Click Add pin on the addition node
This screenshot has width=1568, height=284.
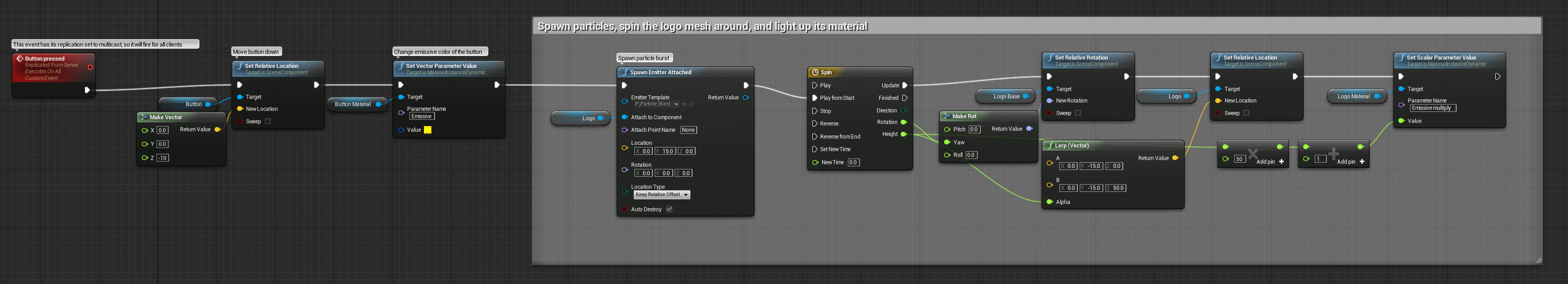[1350, 162]
